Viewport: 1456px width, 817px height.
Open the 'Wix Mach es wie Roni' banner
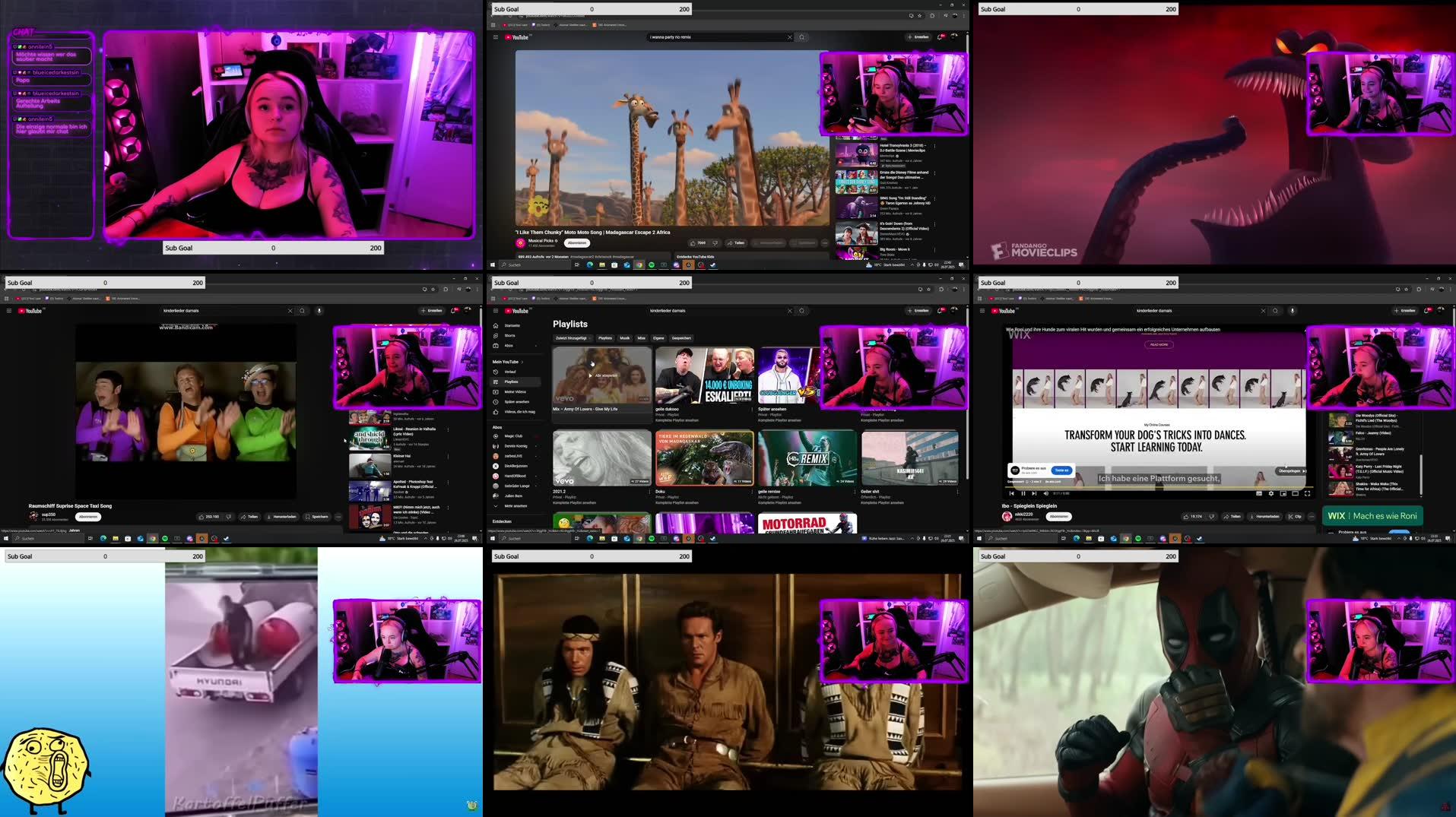pos(1372,516)
